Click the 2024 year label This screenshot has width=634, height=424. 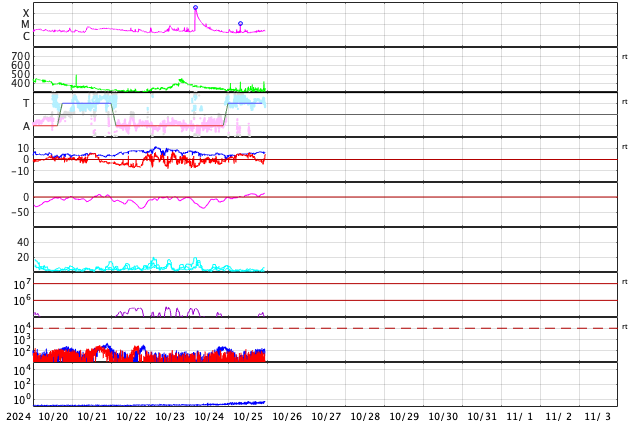pos(19,417)
